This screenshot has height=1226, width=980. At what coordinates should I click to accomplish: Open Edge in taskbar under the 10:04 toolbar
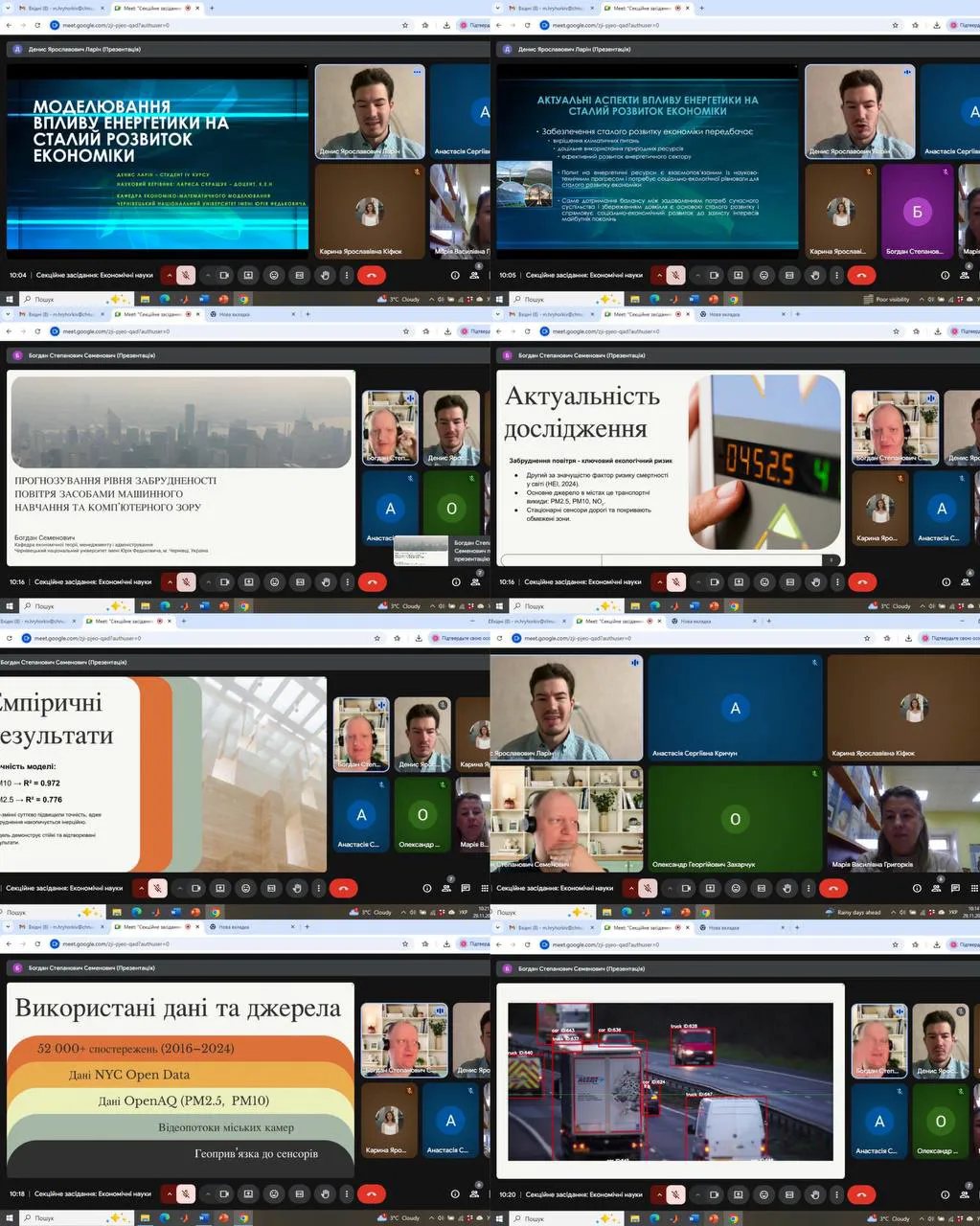pos(165,299)
